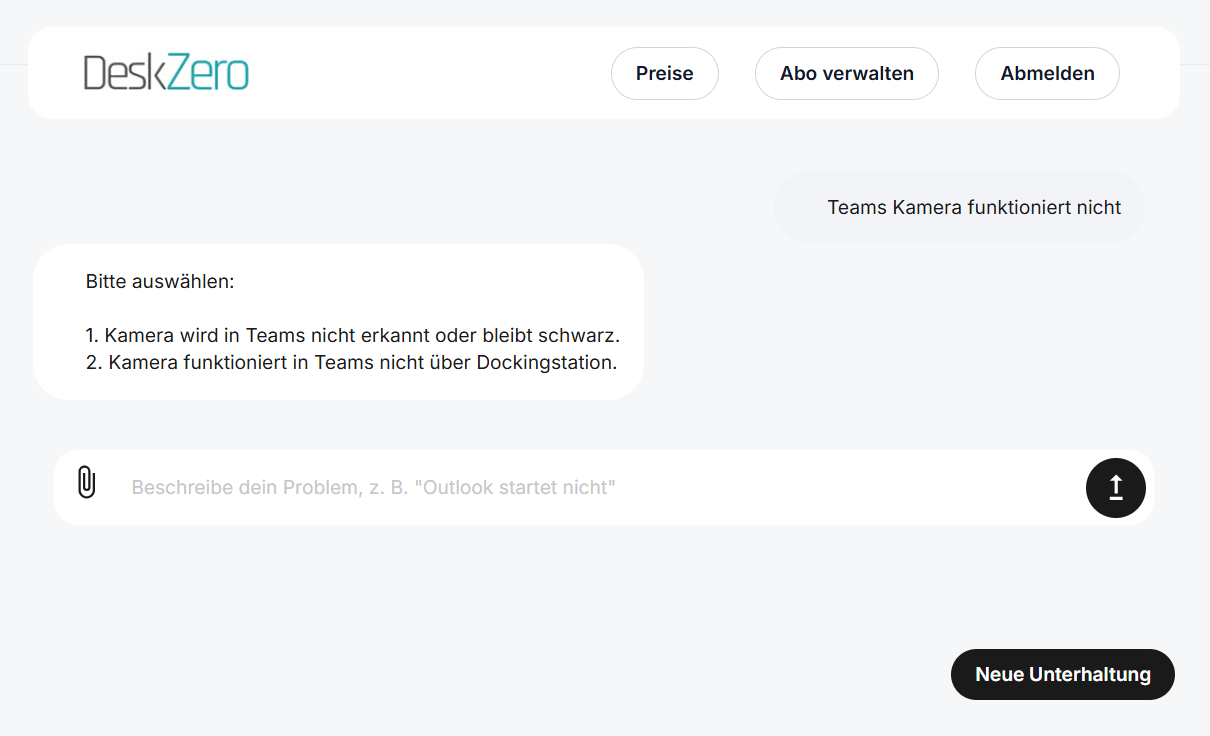This screenshot has width=1210, height=736.
Task: Click the "Outlook startet nicht" placeholder example
Action: [x=514, y=487]
